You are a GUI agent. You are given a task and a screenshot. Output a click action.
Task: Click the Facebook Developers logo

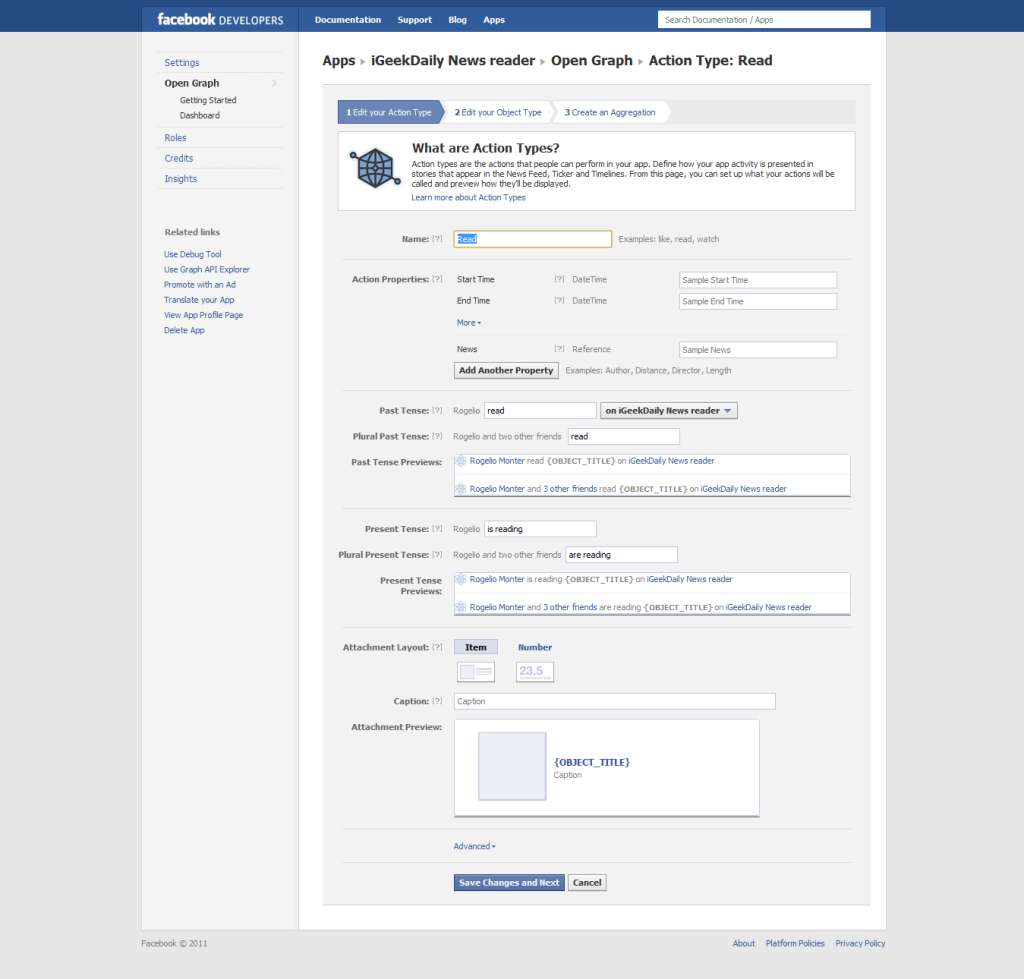[220, 20]
